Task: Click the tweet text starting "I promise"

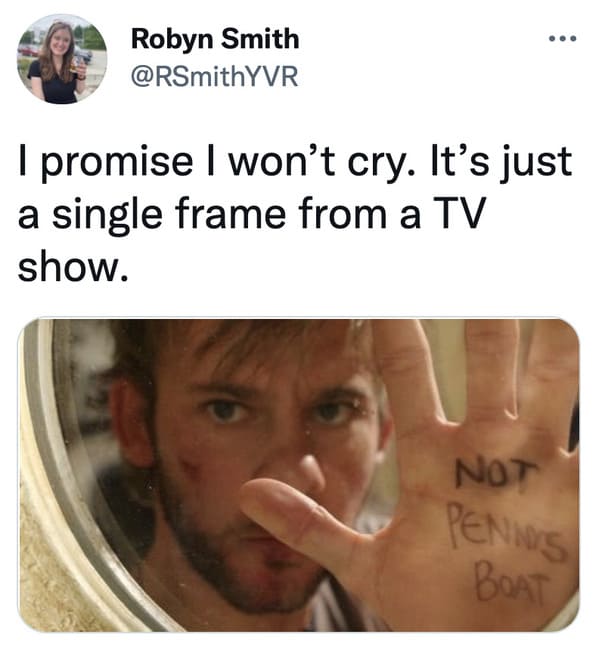Action: coord(295,214)
